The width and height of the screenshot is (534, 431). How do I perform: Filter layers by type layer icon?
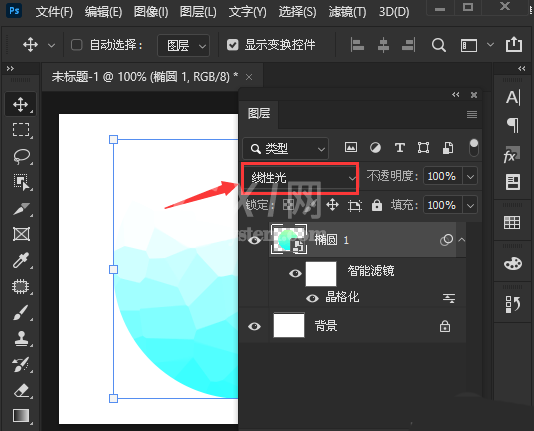tap(399, 148)
